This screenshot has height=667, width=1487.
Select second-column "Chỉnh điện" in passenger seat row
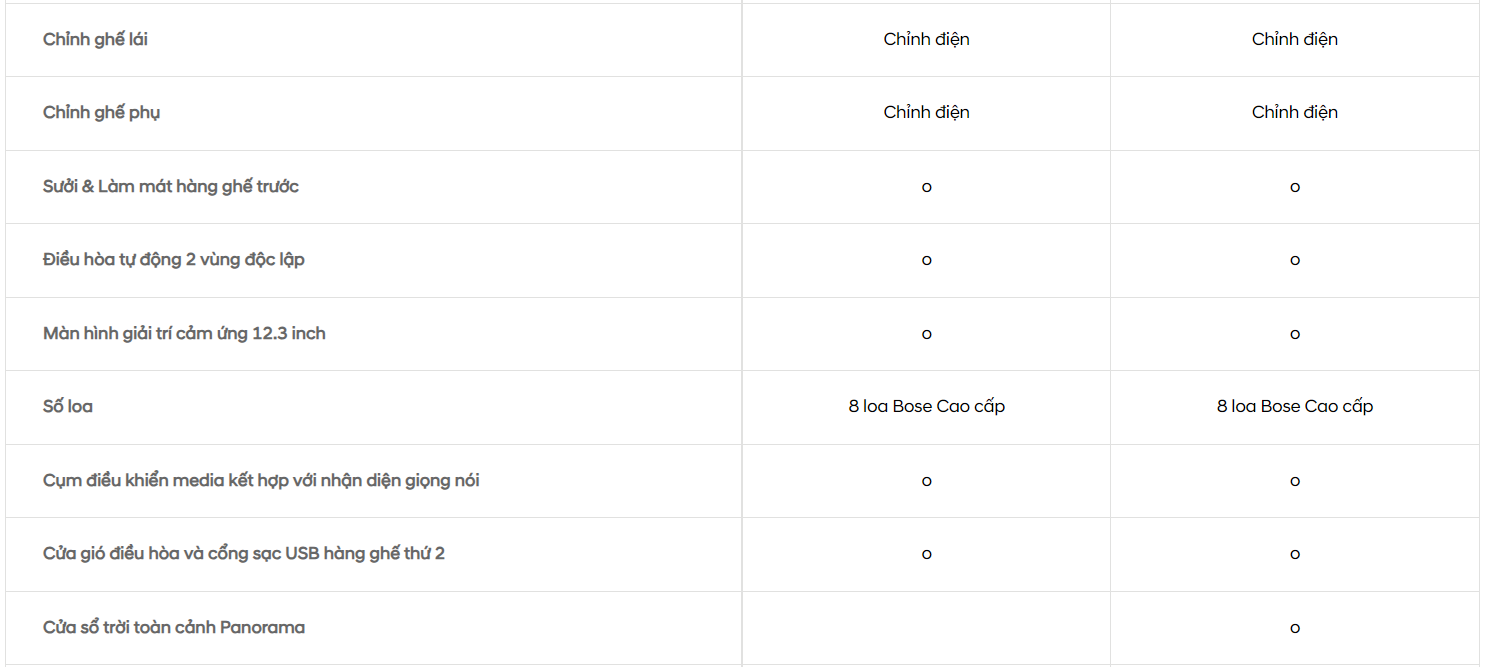(x=1294, y=112)
